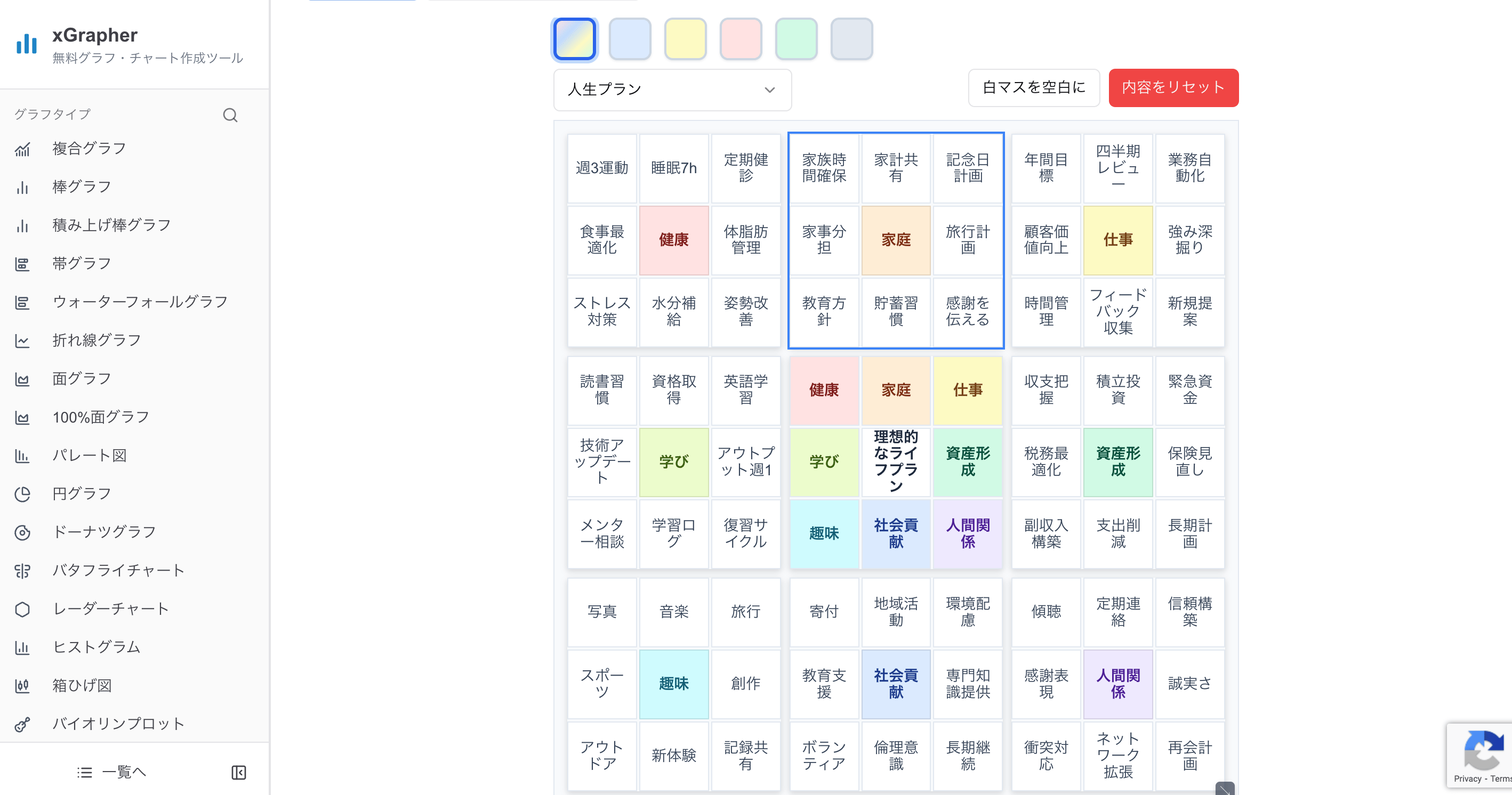Collapse the sidebar with panel icon
1512x795 pixels.
[x=238, y=772]
